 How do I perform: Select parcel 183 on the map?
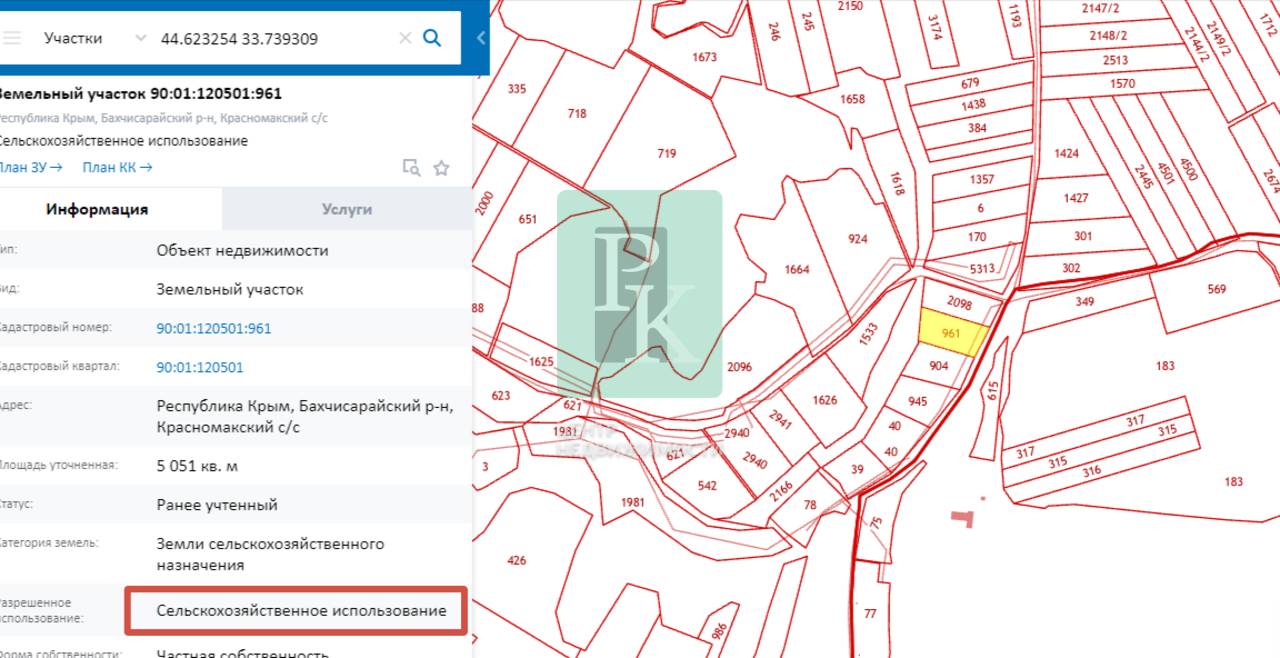(x=1165, y=366)
